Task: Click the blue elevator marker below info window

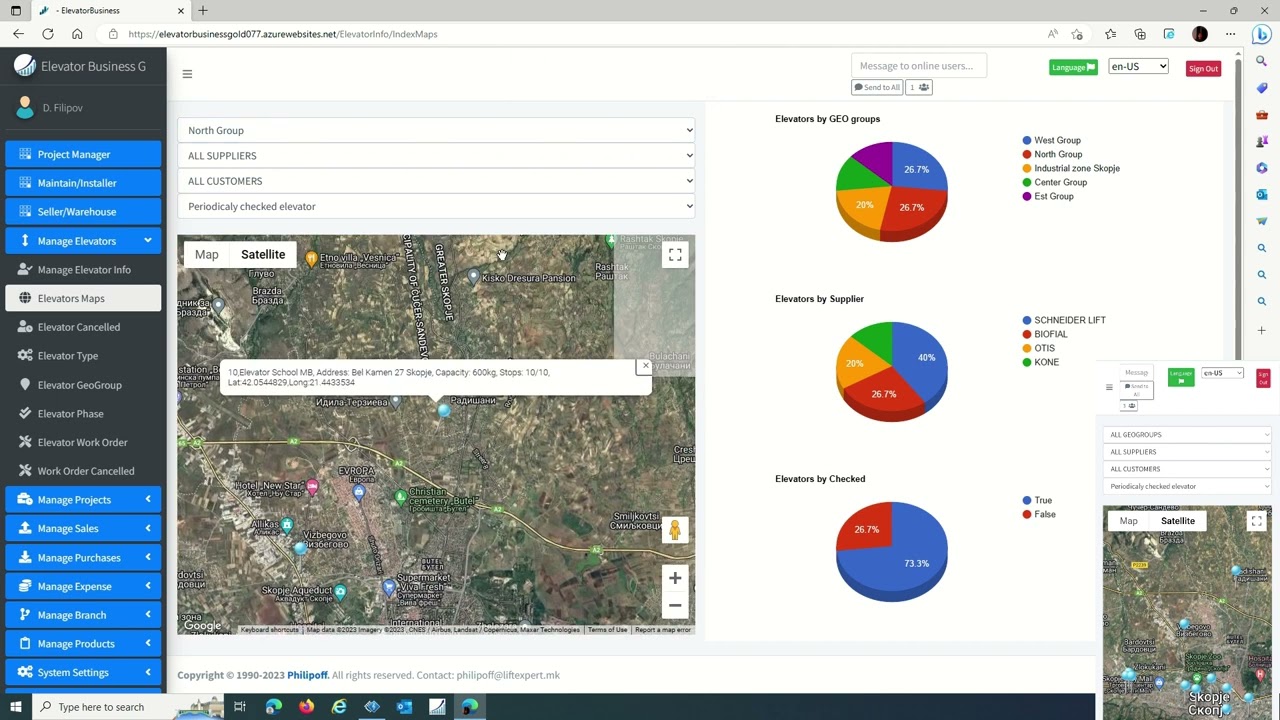Action: click(443, 410)
